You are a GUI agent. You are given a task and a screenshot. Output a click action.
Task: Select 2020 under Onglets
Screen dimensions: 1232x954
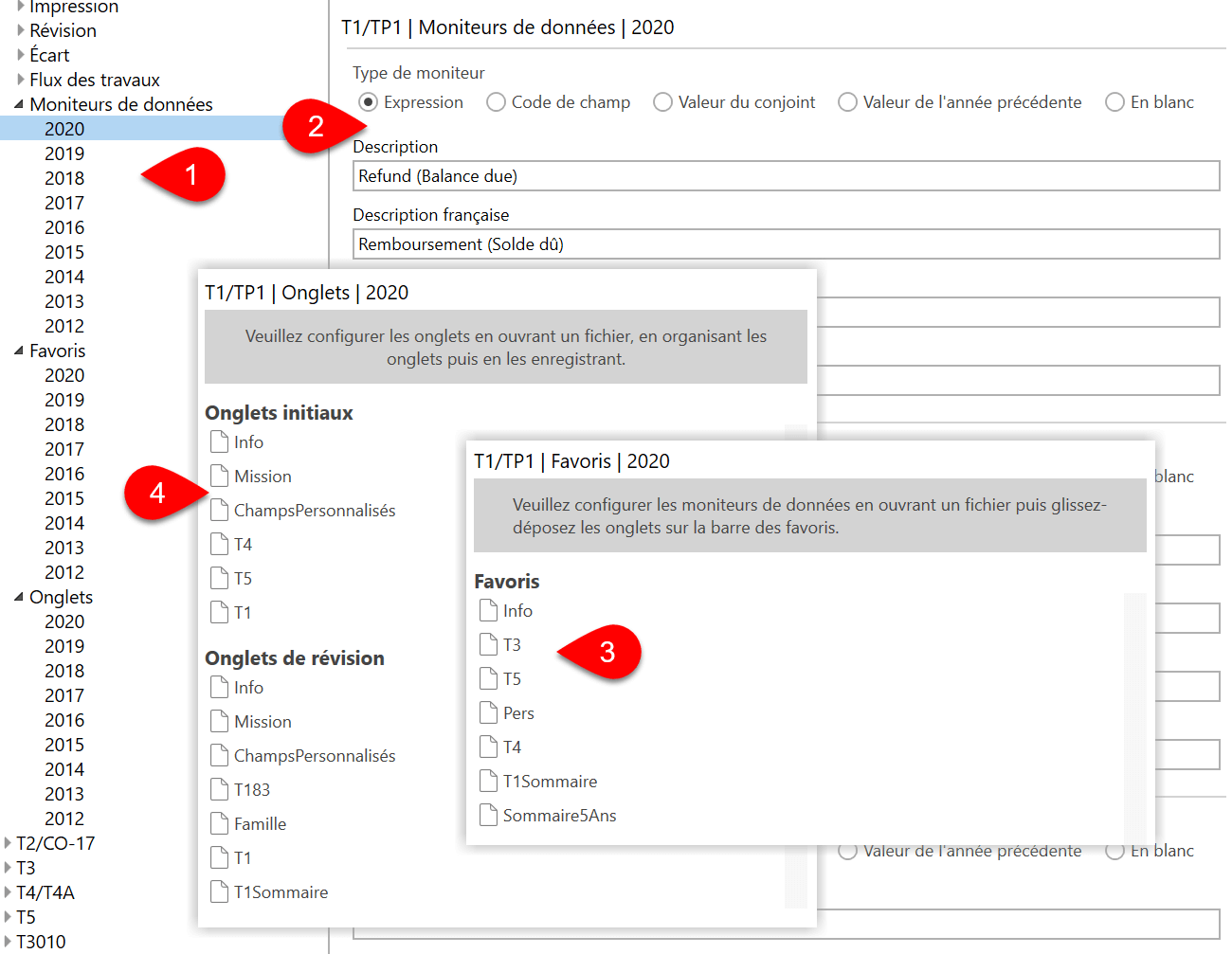tap(64, 621)
